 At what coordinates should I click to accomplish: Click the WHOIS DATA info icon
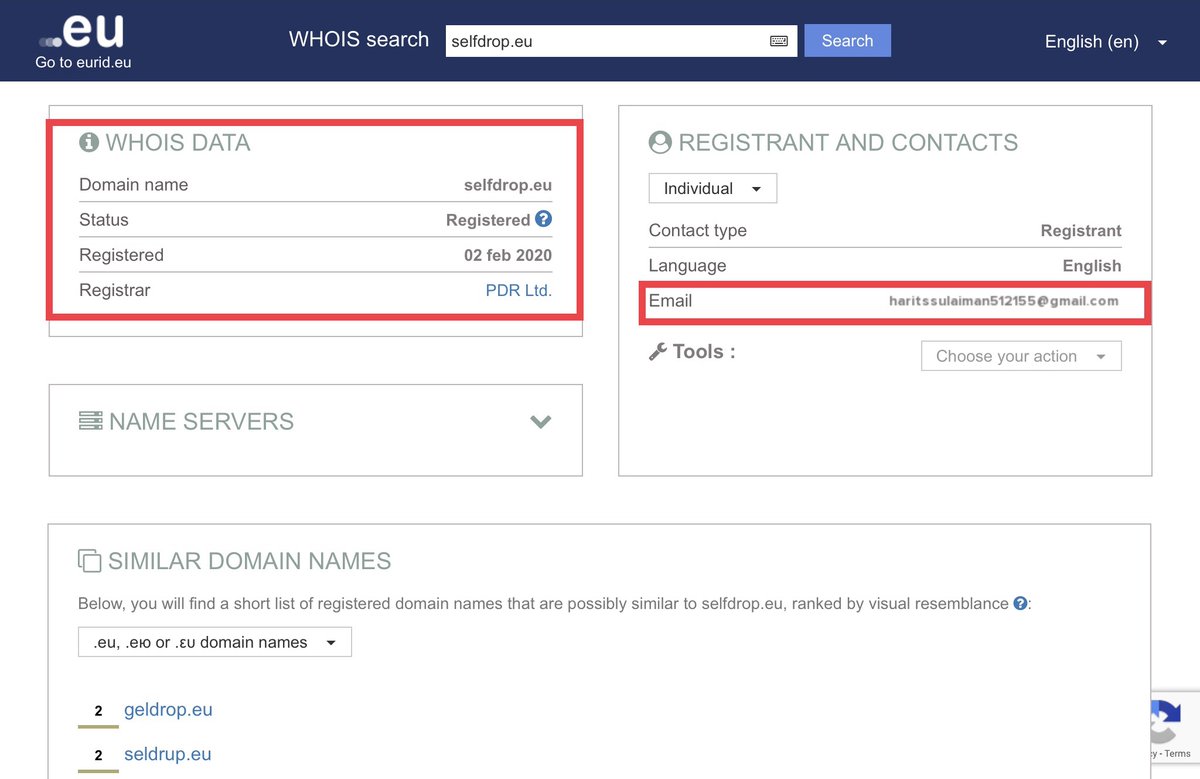coord(89,142)
